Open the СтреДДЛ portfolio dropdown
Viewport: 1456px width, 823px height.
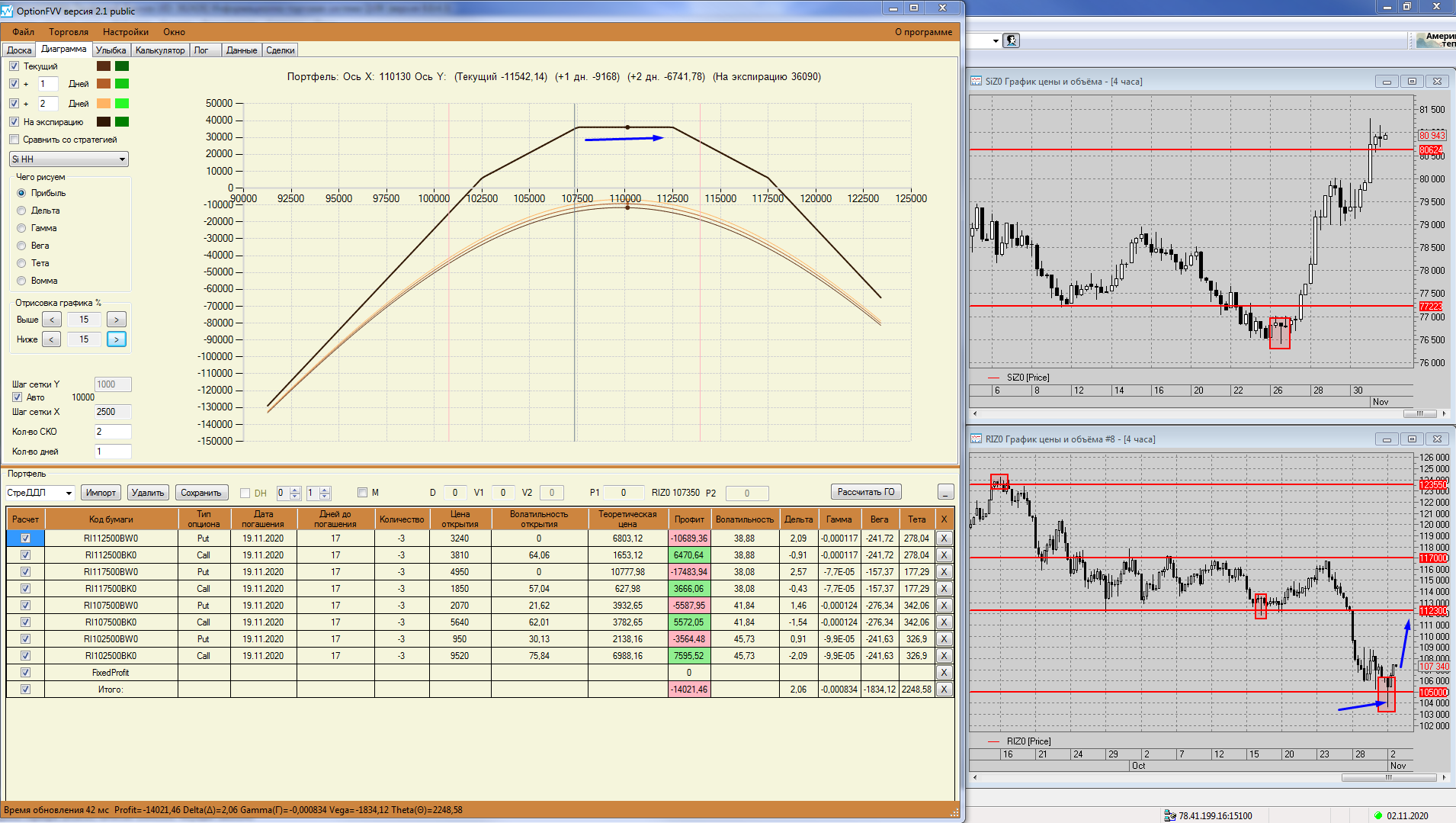pos(40,493)
